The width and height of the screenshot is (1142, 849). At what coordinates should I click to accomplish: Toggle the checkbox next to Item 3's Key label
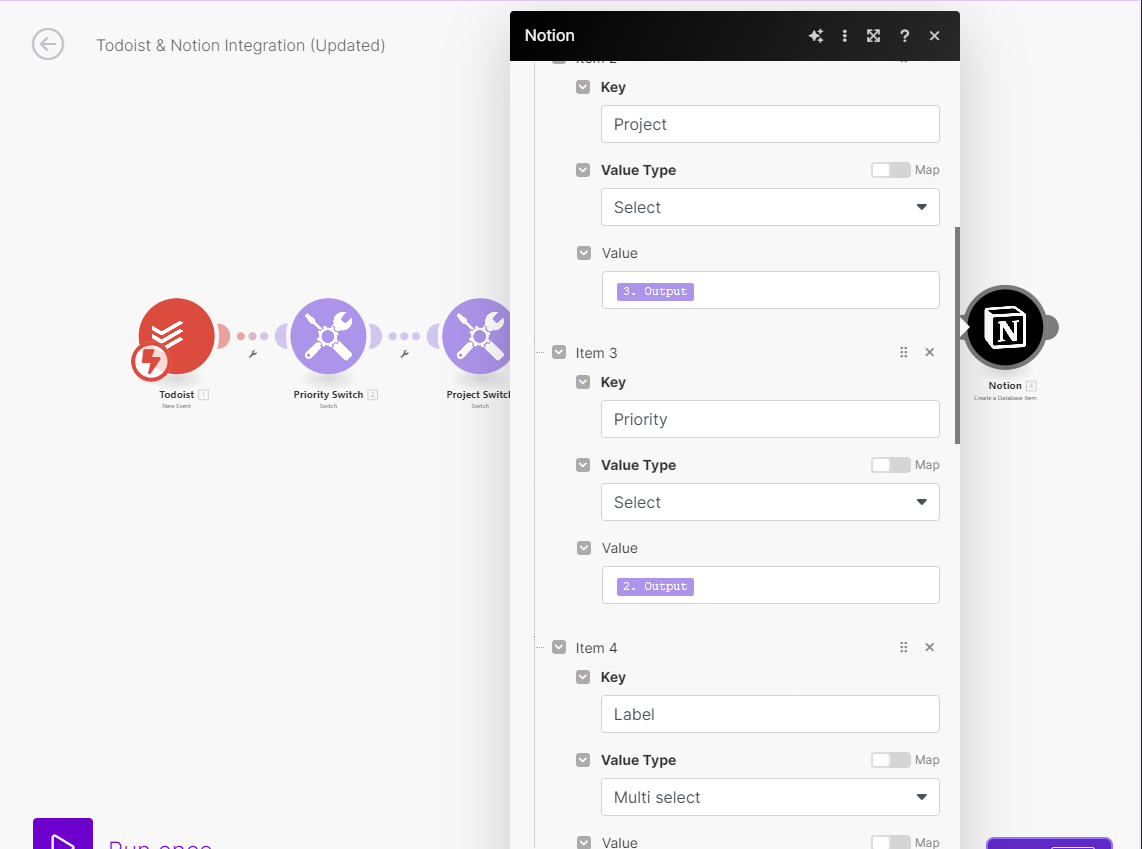[x=583, y=382]
